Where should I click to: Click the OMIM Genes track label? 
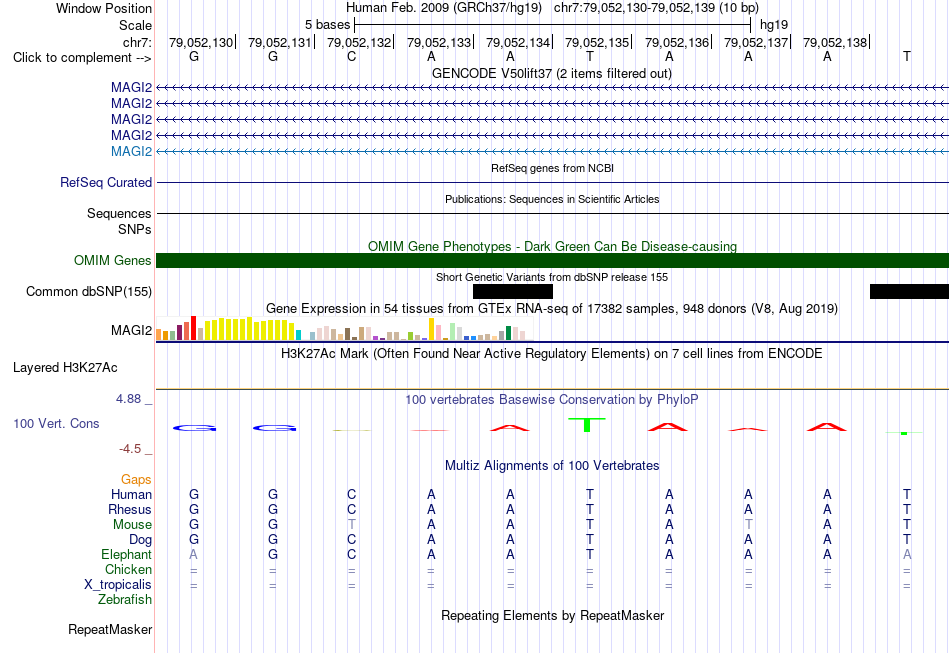coord(113,260)
